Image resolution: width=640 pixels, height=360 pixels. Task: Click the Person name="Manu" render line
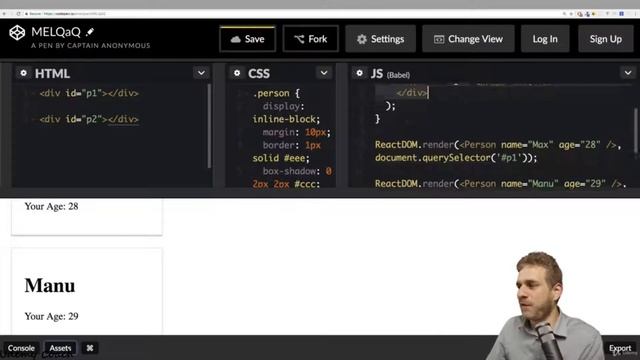(x=500, y=184)
